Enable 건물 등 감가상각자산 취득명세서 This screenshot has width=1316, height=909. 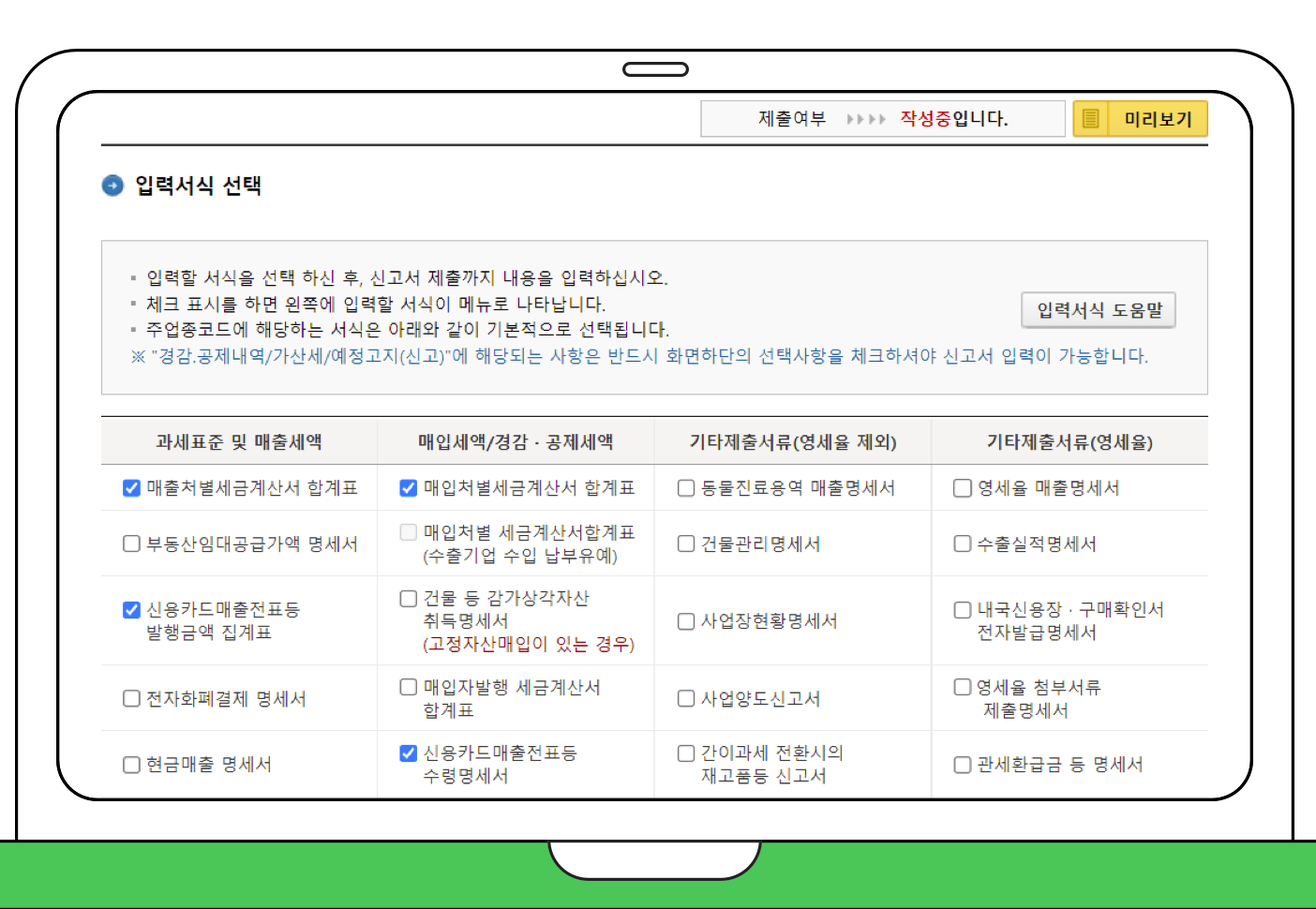408,598
